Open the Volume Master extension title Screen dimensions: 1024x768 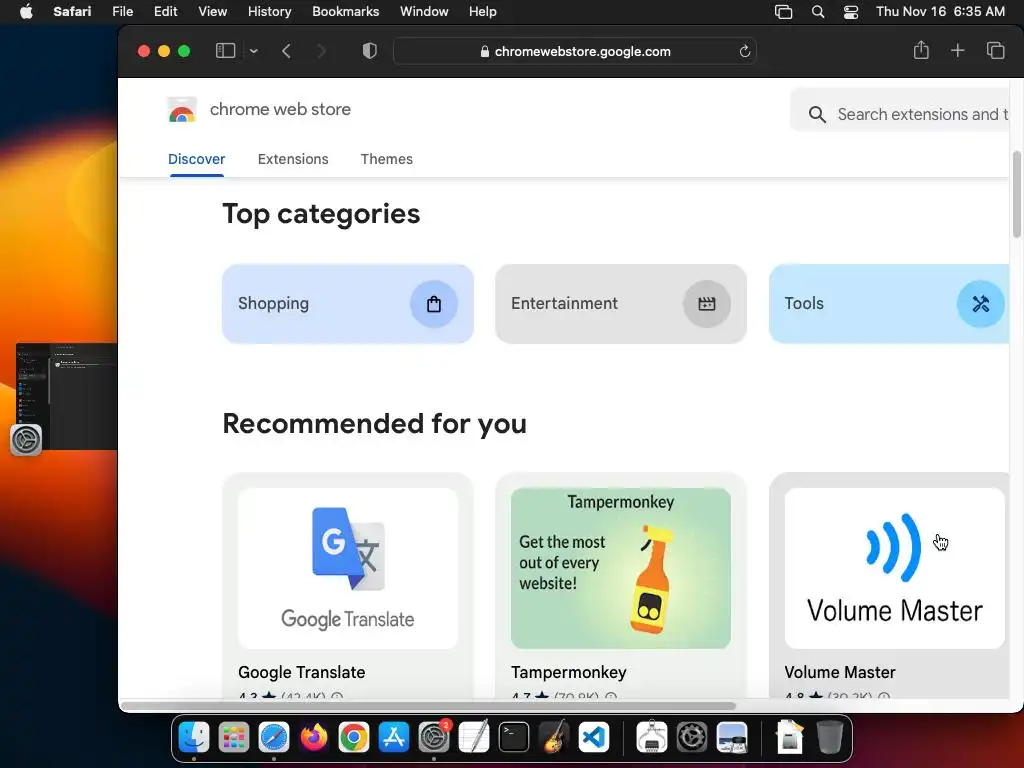point(840,672)
